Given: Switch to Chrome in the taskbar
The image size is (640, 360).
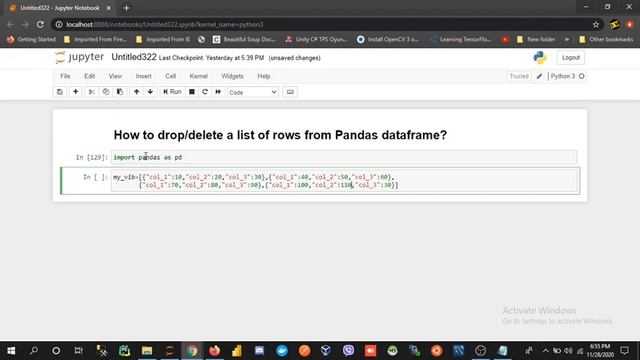Looking at the screenshot, I should coord(192,351).
